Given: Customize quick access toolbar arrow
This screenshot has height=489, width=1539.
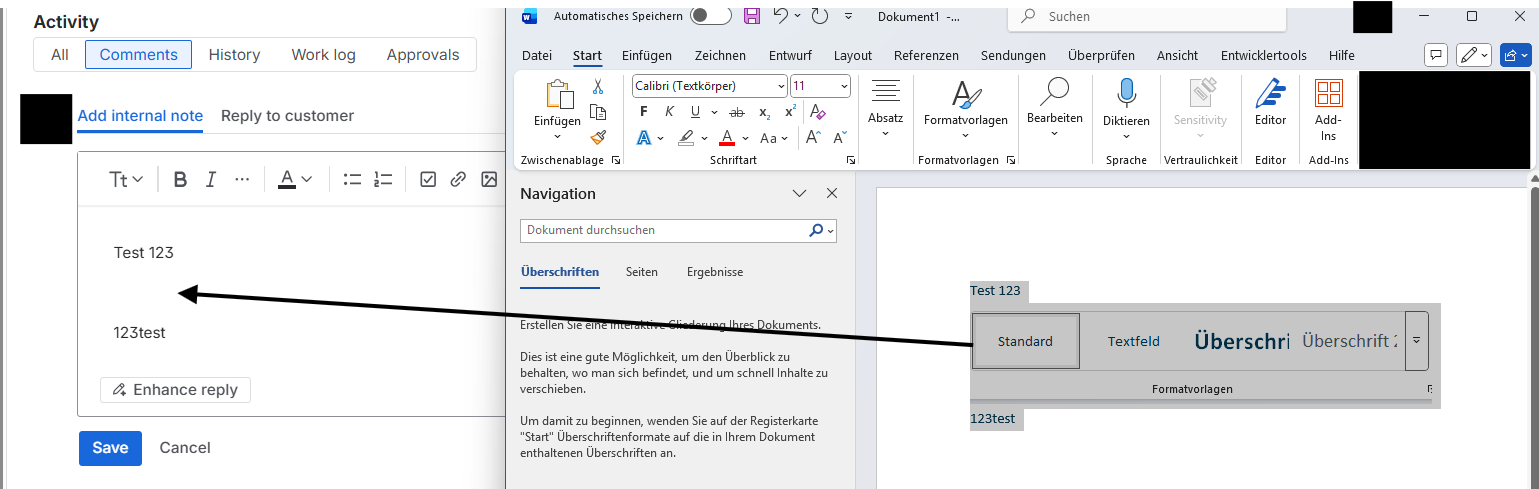Looking at the screenshot, I should point(848,16).
